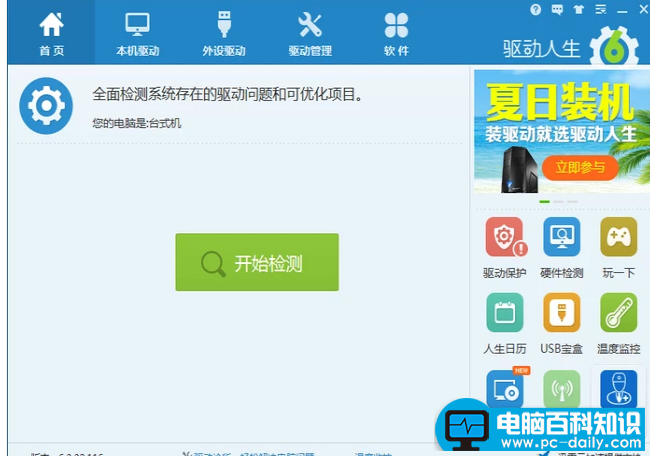Open main menu list icon

pos(601,9)
